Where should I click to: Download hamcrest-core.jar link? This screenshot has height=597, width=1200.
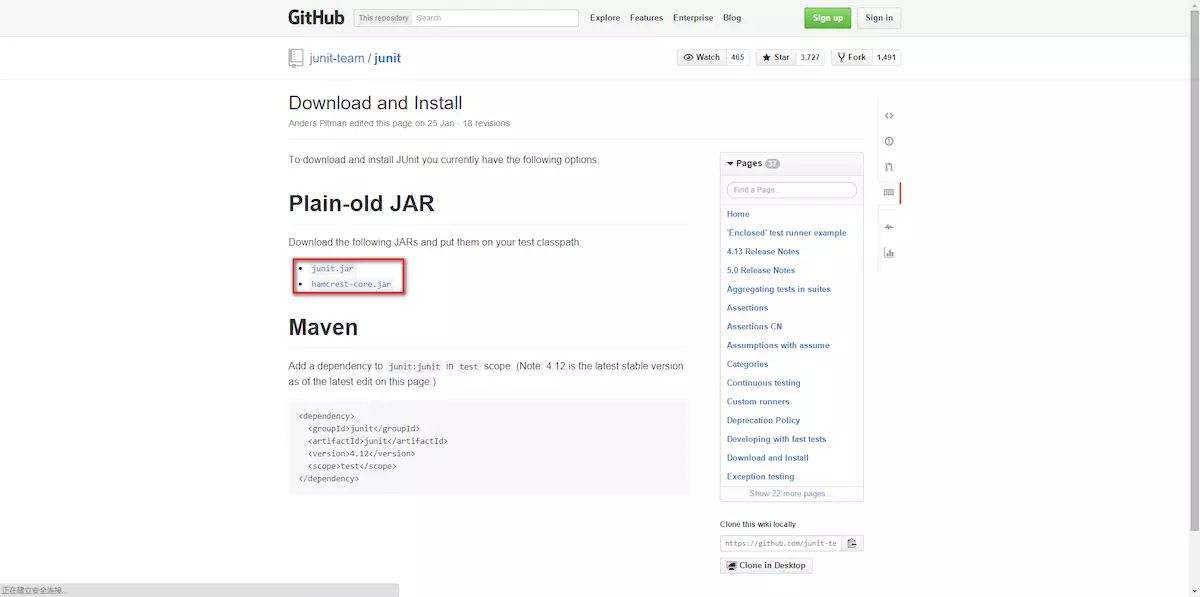pos(351,285)
